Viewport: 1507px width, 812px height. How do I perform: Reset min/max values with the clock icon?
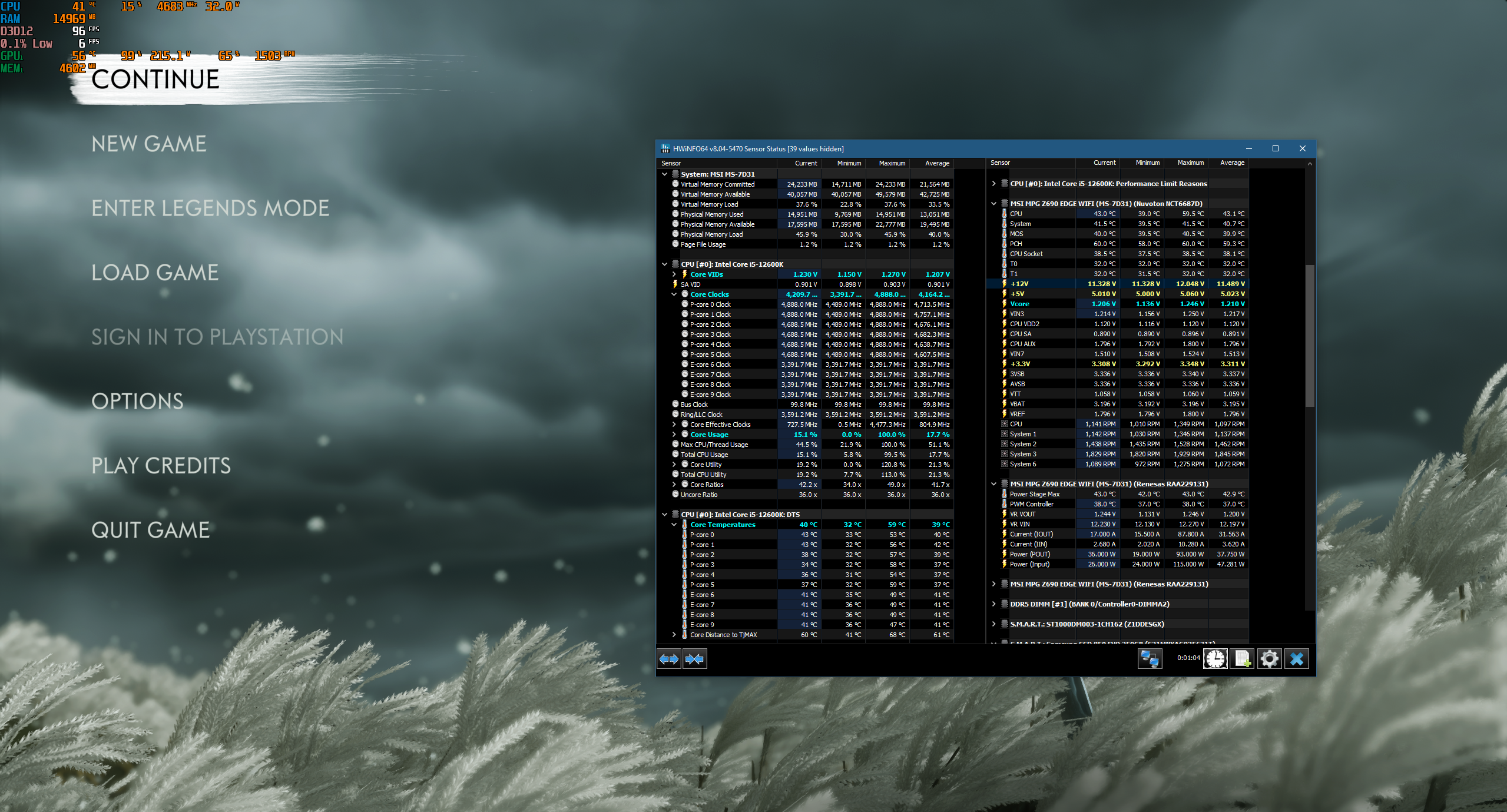[x=1215, y=658]
